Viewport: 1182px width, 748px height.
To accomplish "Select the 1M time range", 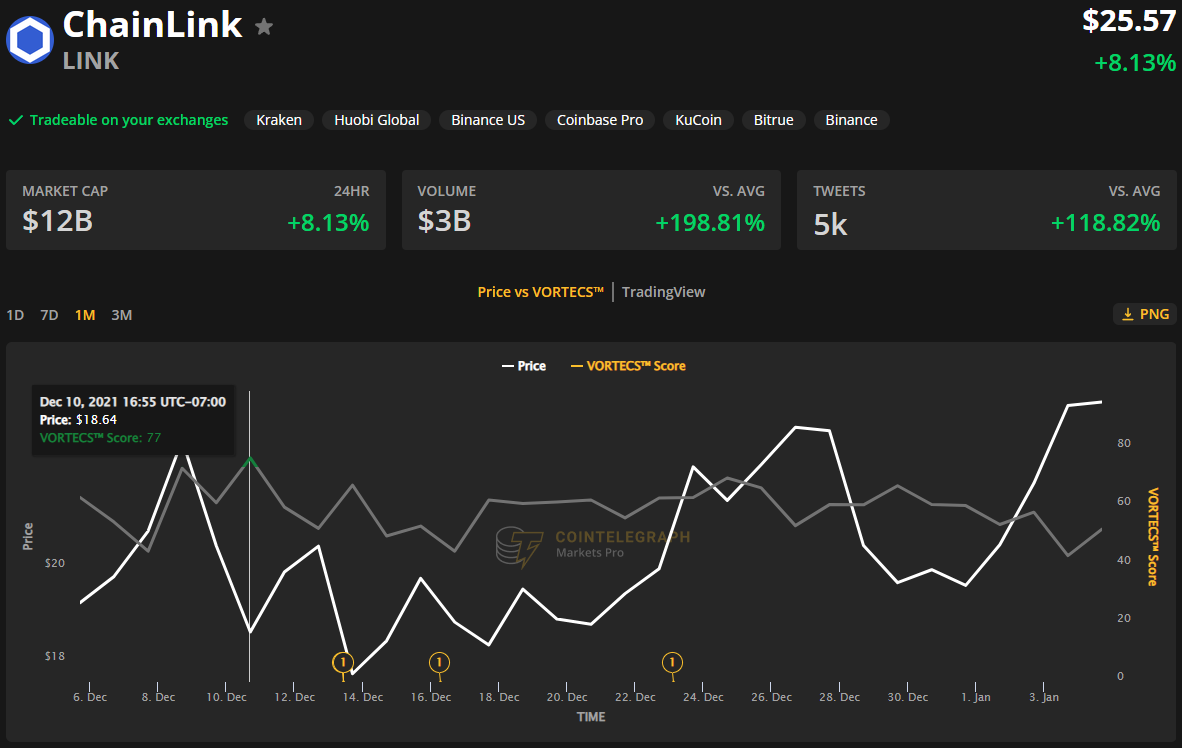I will click(x=85, y=315).
